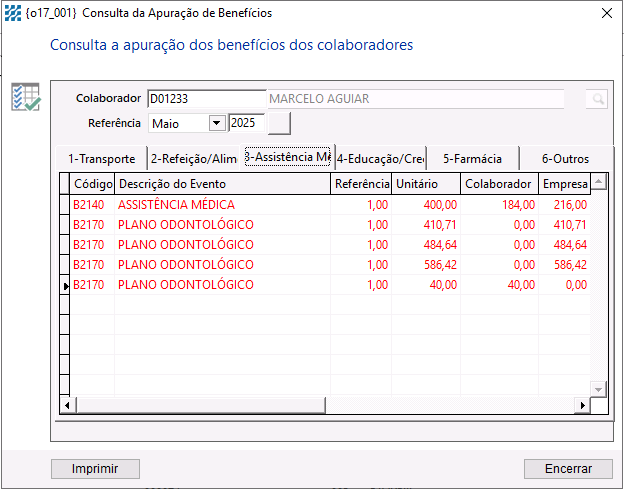
Task: Click the horizontal scrollbar left arrow
Action: click(x=68, y=406)
